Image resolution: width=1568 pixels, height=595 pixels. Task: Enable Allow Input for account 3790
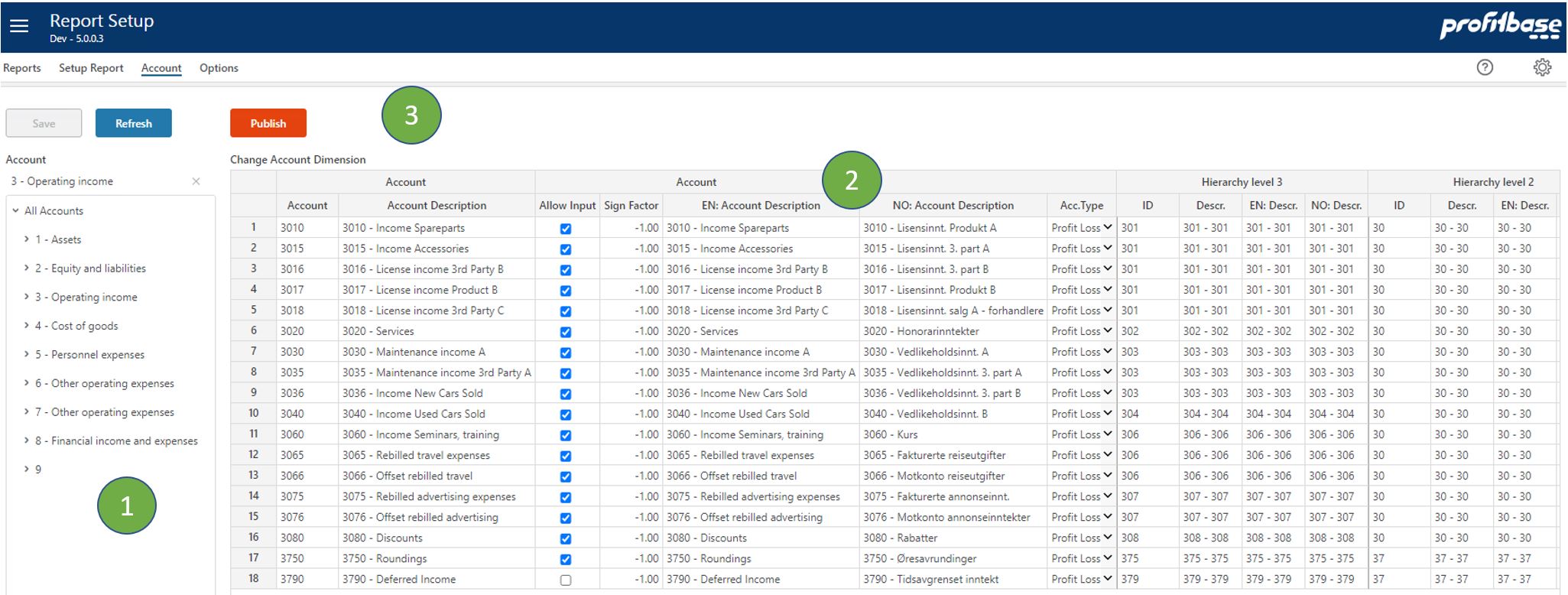[566, 580]
